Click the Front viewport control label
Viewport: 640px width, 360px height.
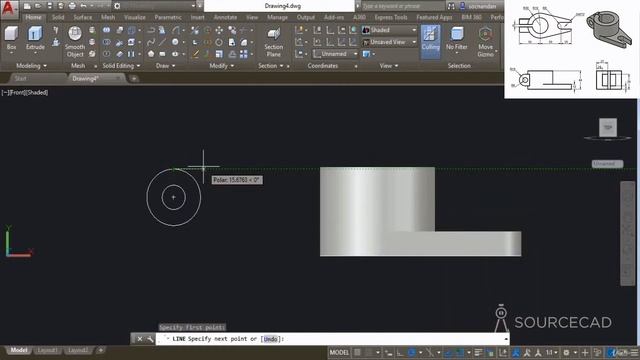pyautogui.click(x=17, y=93)
